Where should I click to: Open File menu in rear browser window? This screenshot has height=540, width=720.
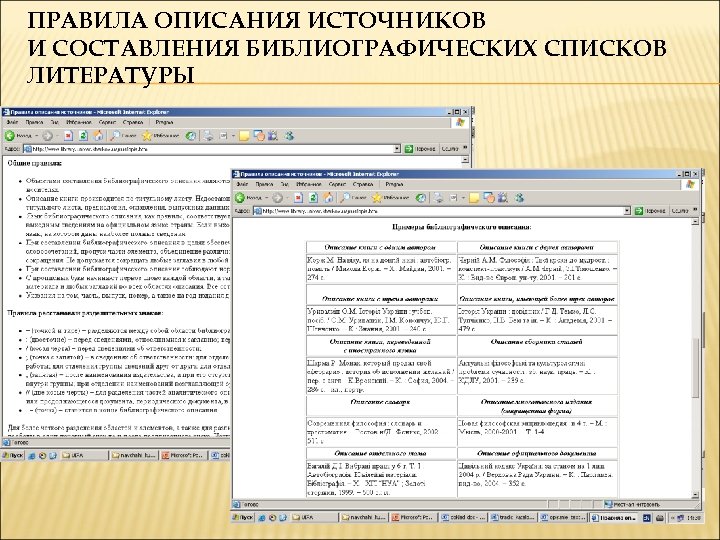pos(12,122)
